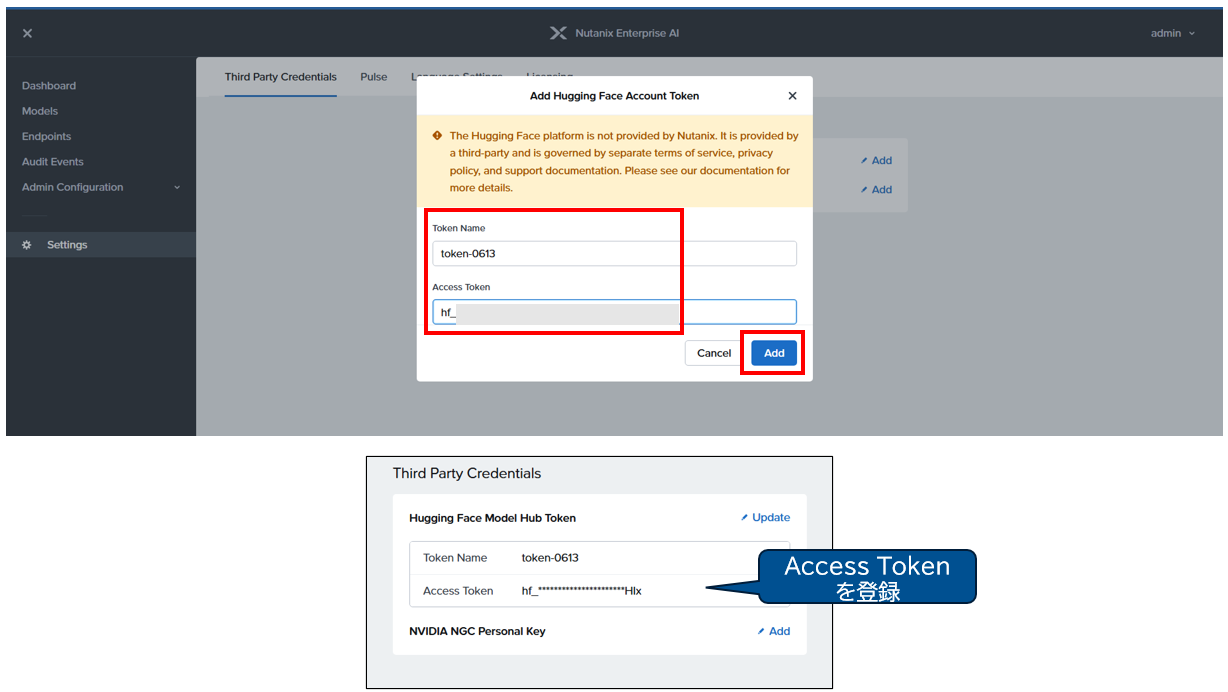Switch to the Third Party Credentials tab
This screenshot has height=692, width=1228.
click(x=280, y=77)
